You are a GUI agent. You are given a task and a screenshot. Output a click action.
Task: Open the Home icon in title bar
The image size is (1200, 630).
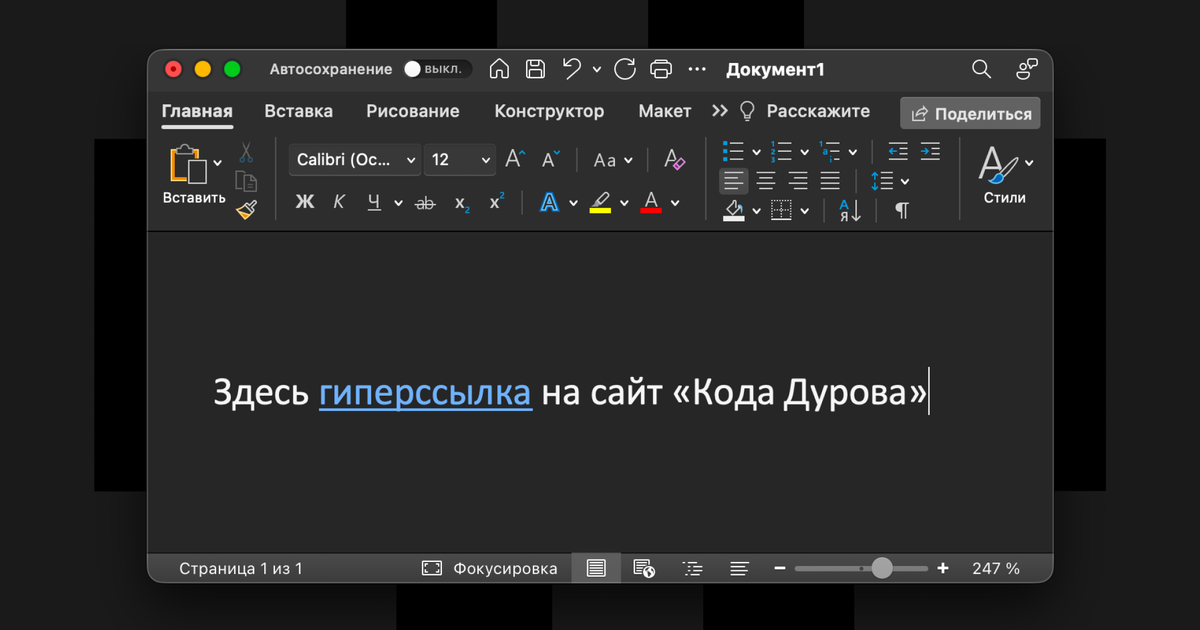tap(499, 69)
